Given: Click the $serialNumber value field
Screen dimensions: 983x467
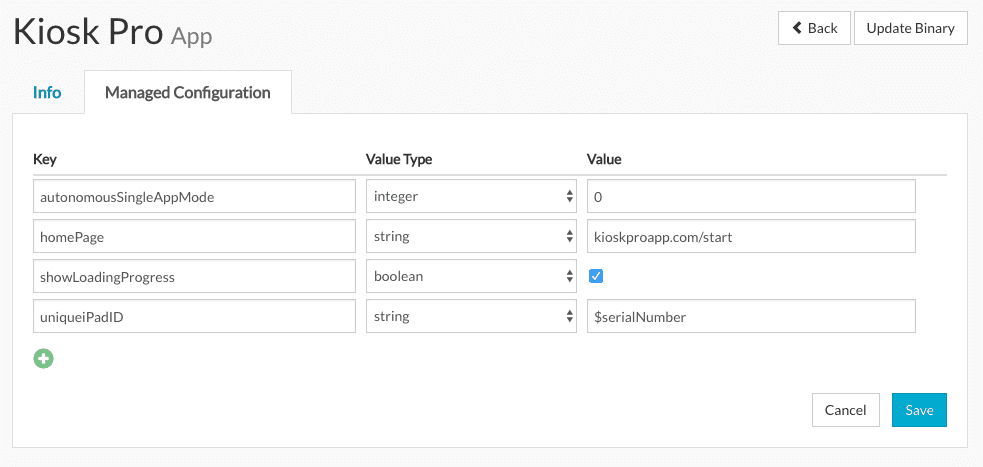Looking at the screenshot, I should click(751, 316).
